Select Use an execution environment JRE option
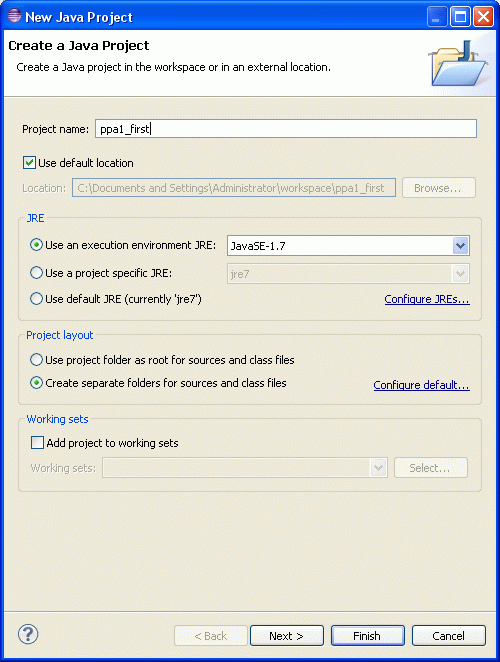The width and height of the screenshot is (500, 662). coord(36,245)
